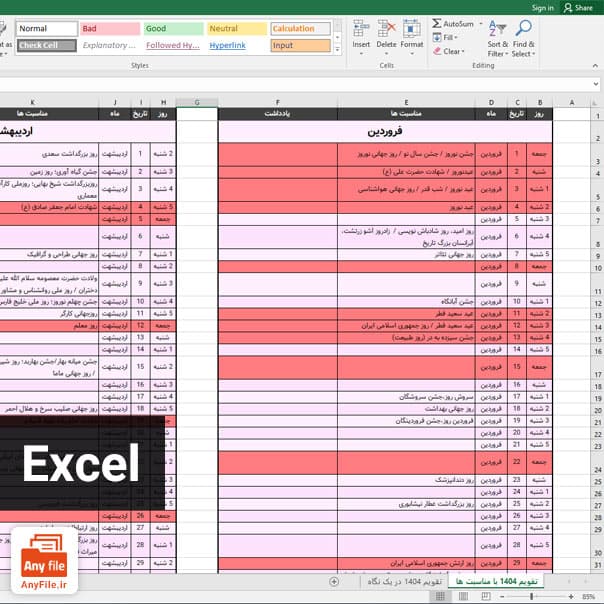Click the Clear eraser icon
This screenshot has height=604, width=604.
click(437, 51)
